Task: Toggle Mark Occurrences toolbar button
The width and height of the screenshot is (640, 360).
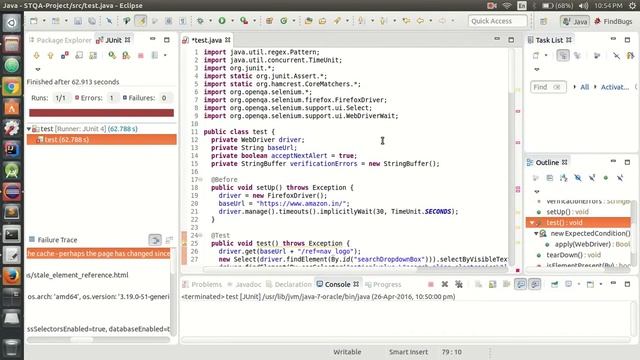Action: 141,21
